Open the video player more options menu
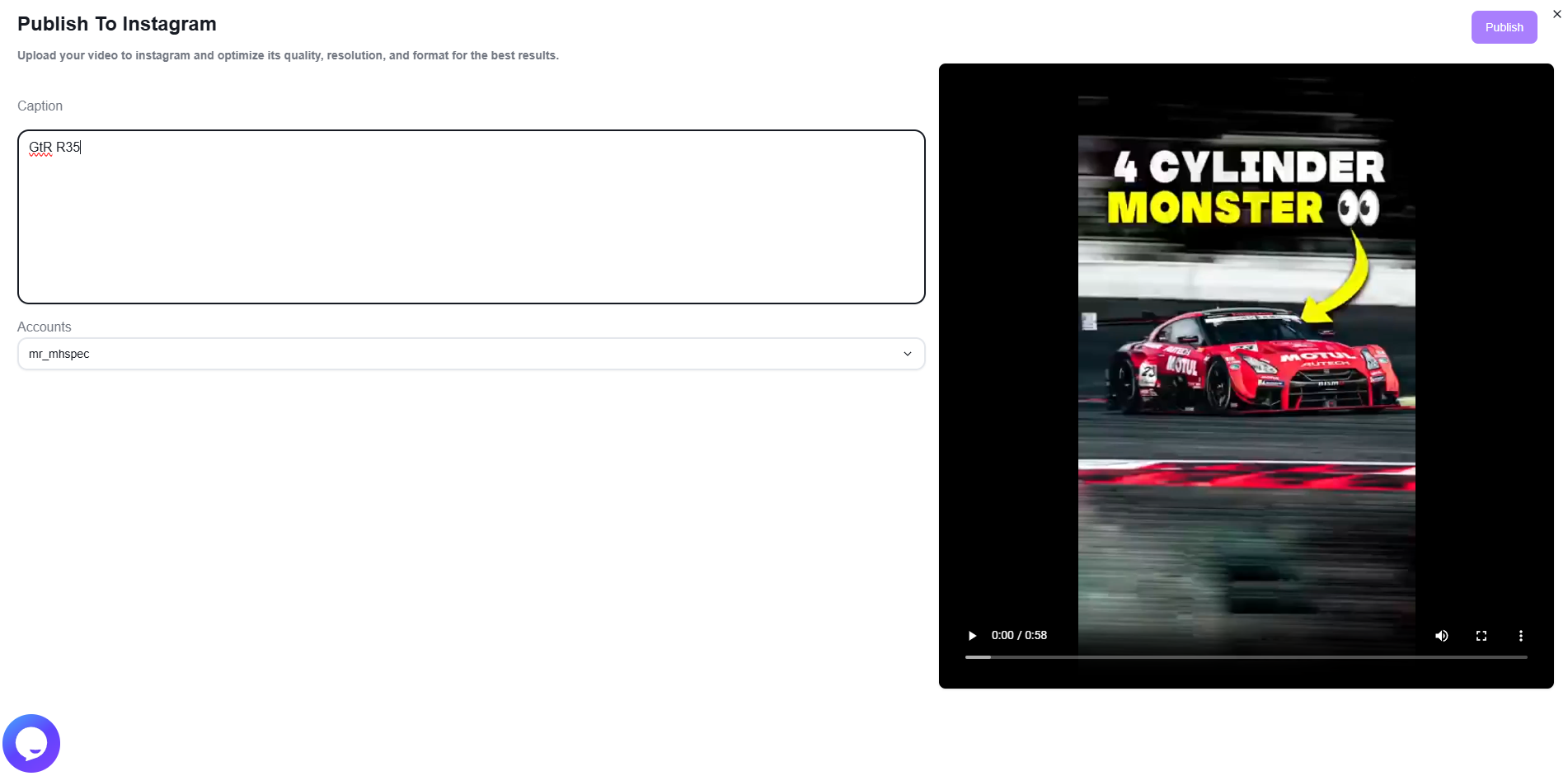The width and height of the screenshot is (1568, 776). 1521,636
